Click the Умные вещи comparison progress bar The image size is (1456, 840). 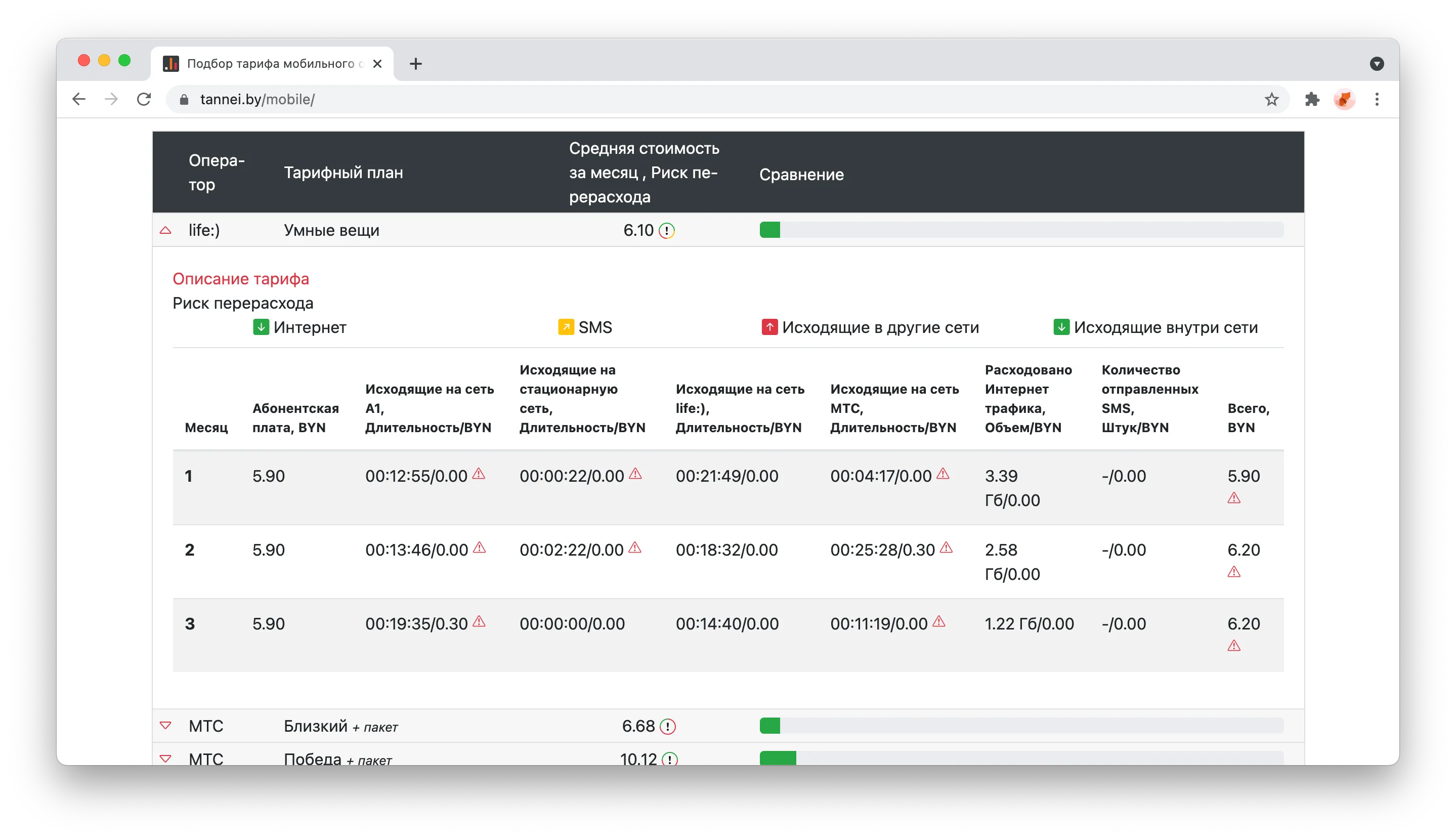click(x=1021, y=230)
